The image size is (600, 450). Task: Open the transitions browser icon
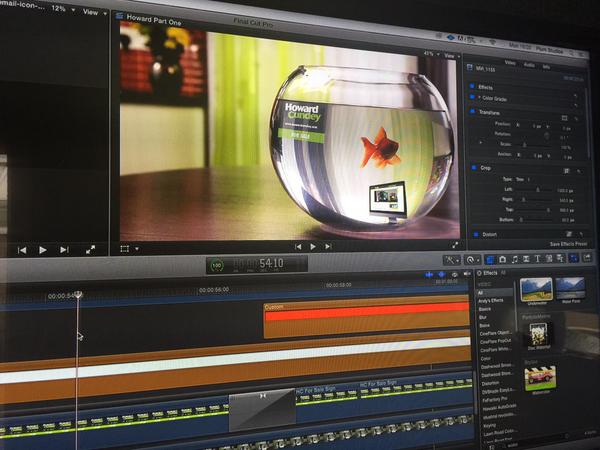(526, 259)
